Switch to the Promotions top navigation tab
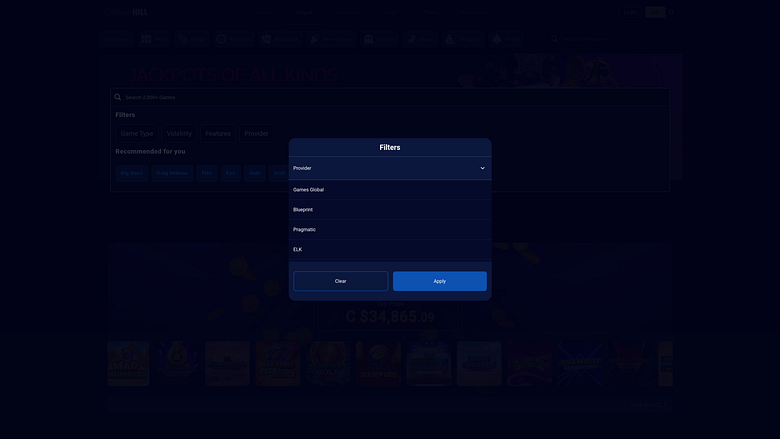The height and width of the screenshot is (439, 780). click(x=474, y=12)
